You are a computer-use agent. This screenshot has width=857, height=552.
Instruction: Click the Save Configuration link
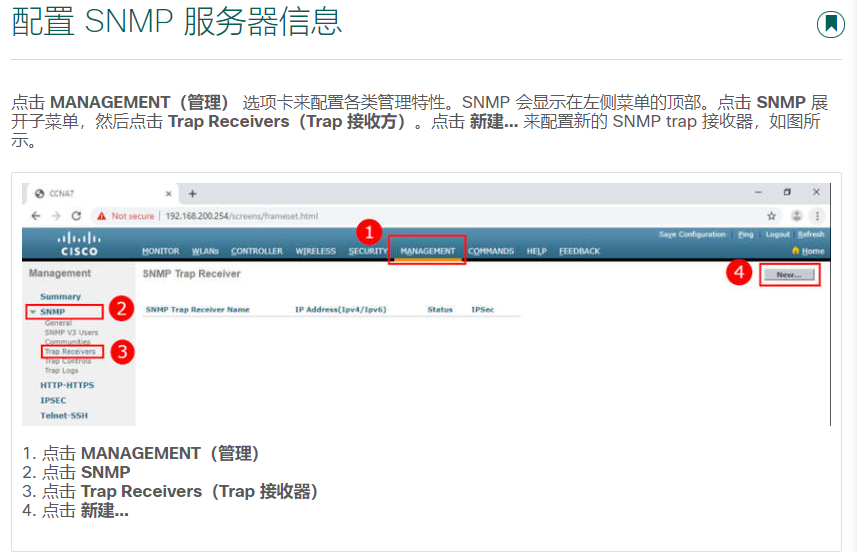pos(692,234)
